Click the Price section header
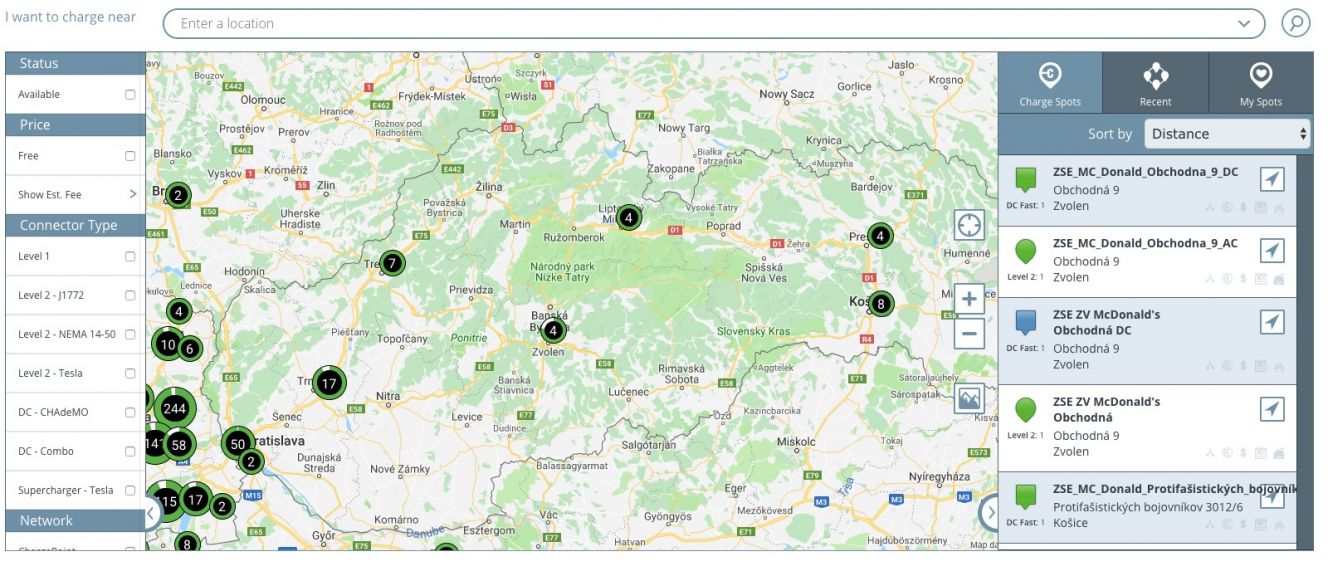Screen dimensions: 1328x576 tap(76, 125)
